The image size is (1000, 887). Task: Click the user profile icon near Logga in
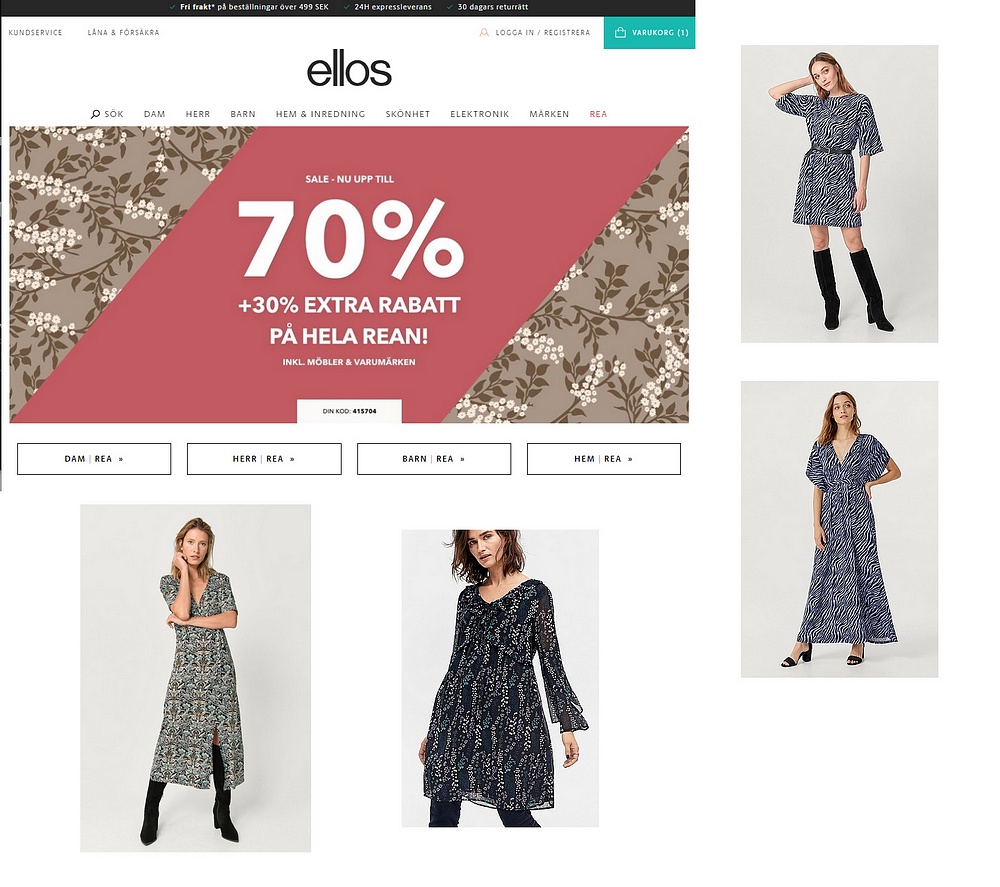point(484,33)
